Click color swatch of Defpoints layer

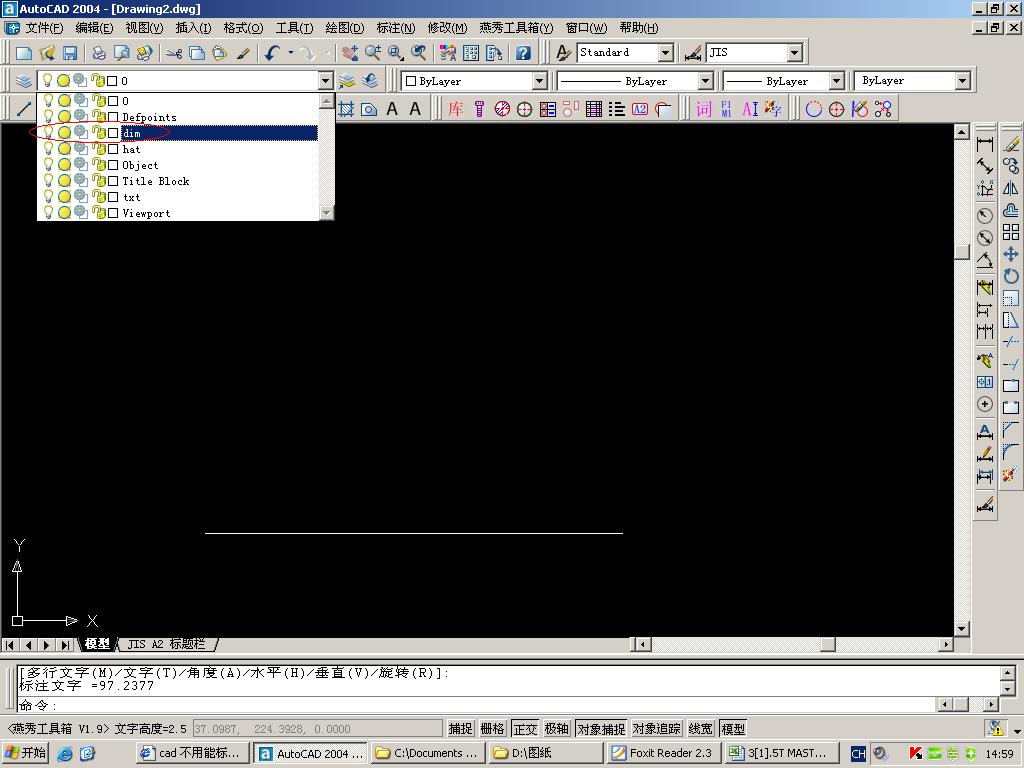tap(113, 117)
